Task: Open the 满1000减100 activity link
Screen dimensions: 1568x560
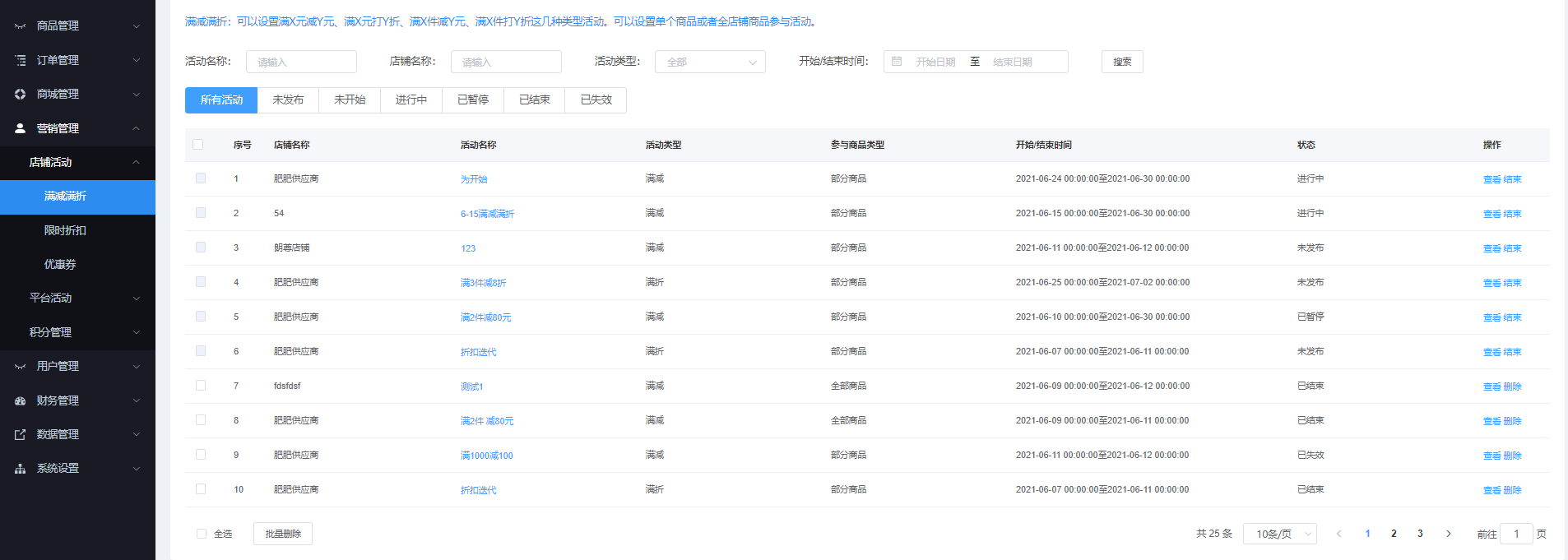Action: [x=486, y=456]
